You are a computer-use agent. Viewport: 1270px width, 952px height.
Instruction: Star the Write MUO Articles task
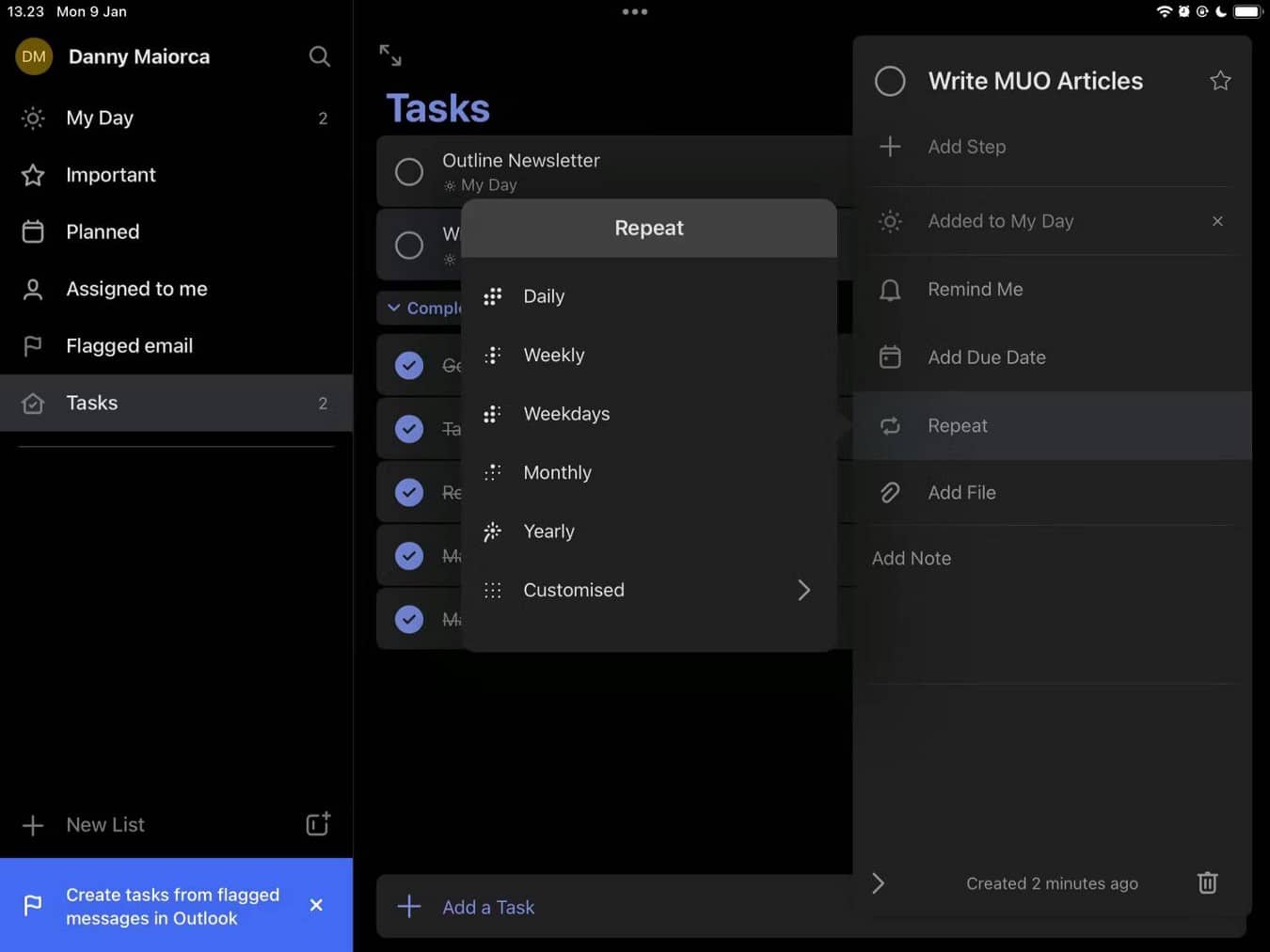(x=1220, y=81)
